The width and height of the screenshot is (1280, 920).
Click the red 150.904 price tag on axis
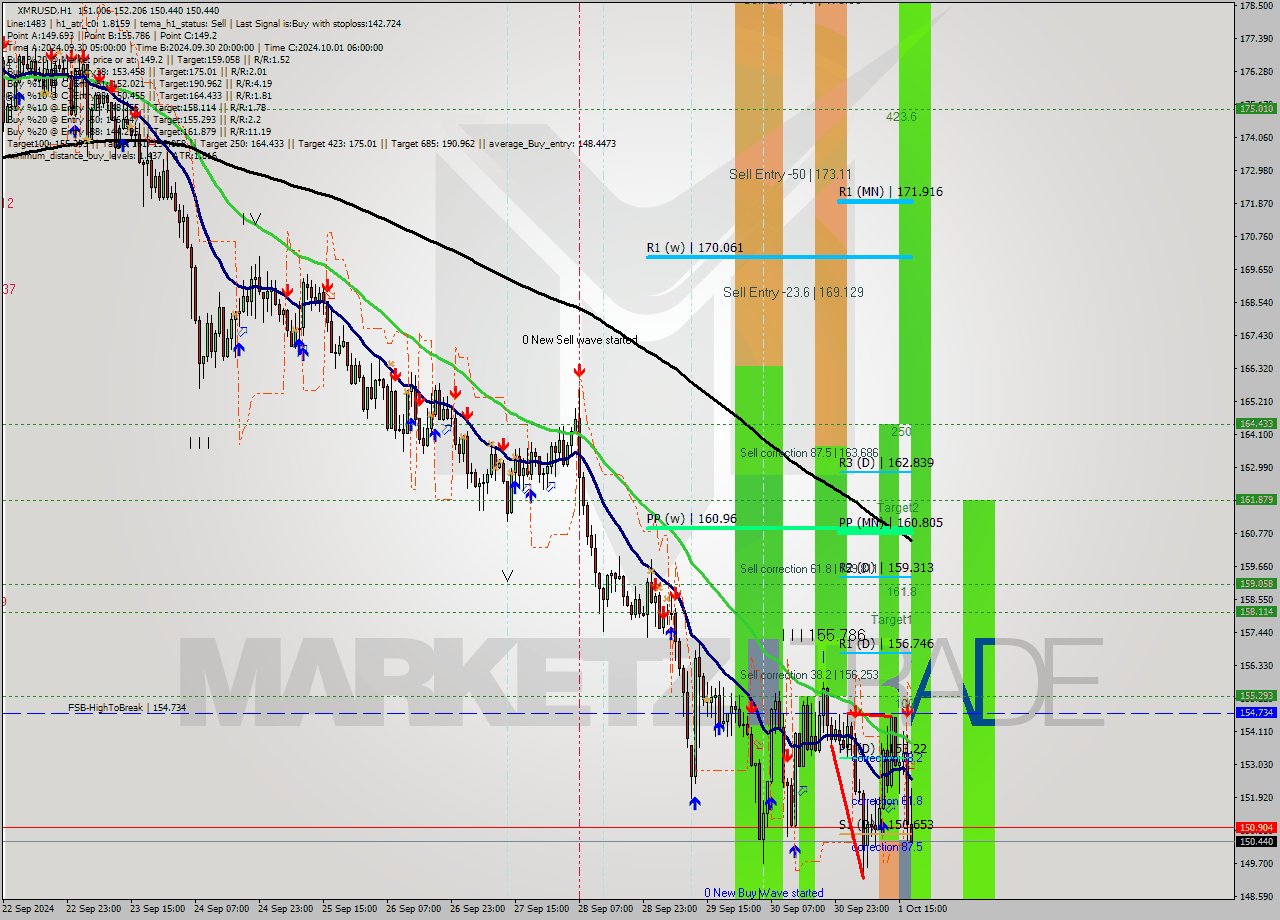click(x=1256, y=827)
